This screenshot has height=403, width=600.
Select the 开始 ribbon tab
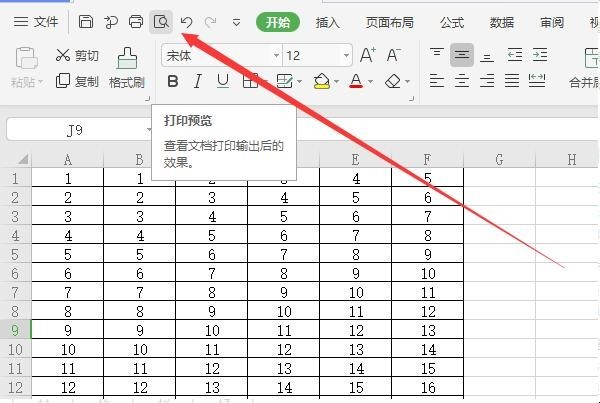point(278,22)
